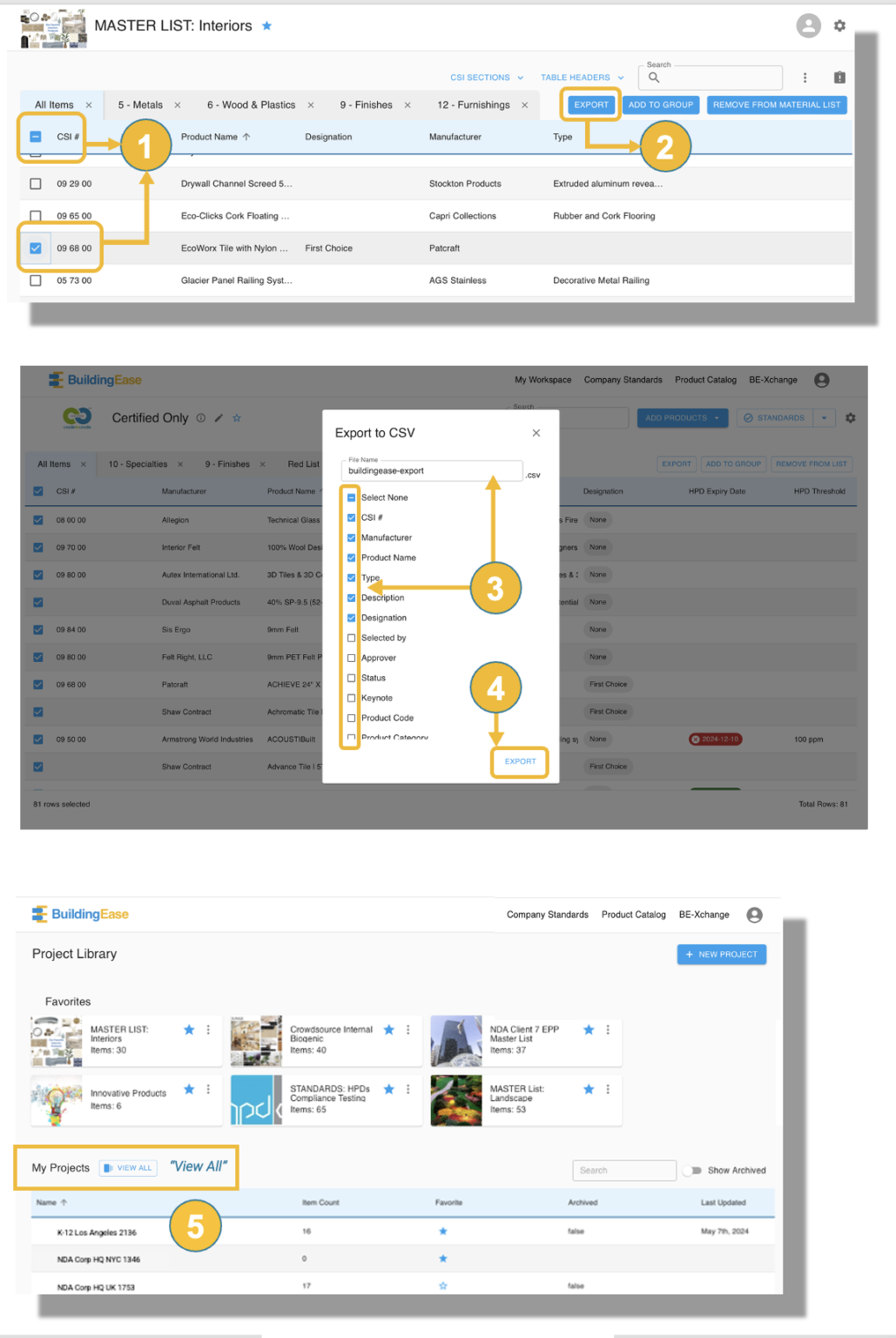Image resolution: width=896 pixels, height=1338 pixels.
Task: Click the File Name field in Export dialog
Action: (x=432, y=470)
